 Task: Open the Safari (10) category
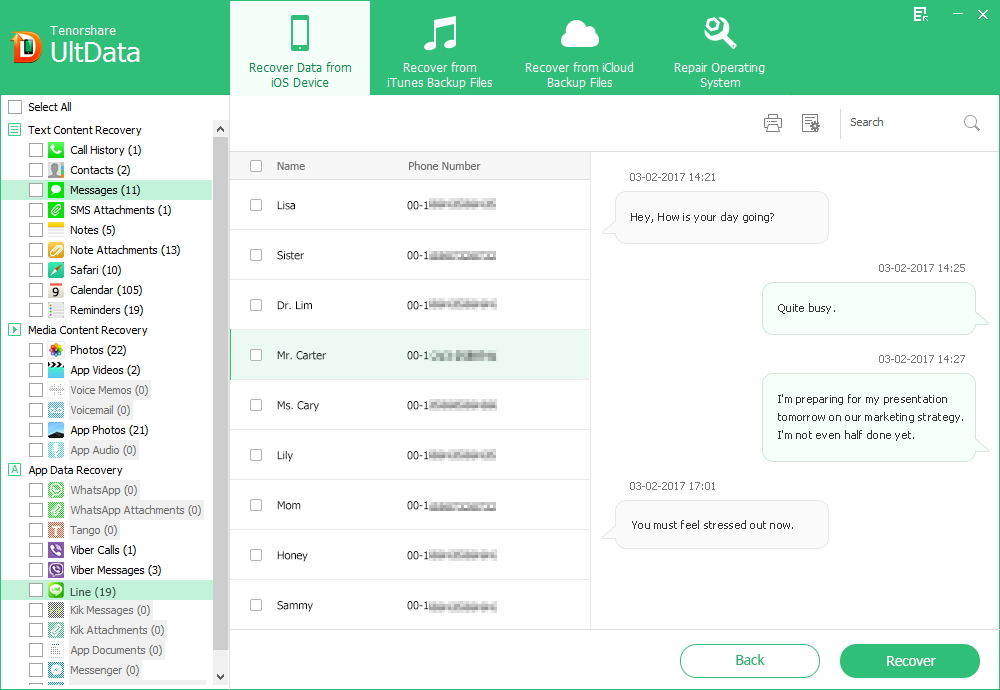tap(96, 270)
